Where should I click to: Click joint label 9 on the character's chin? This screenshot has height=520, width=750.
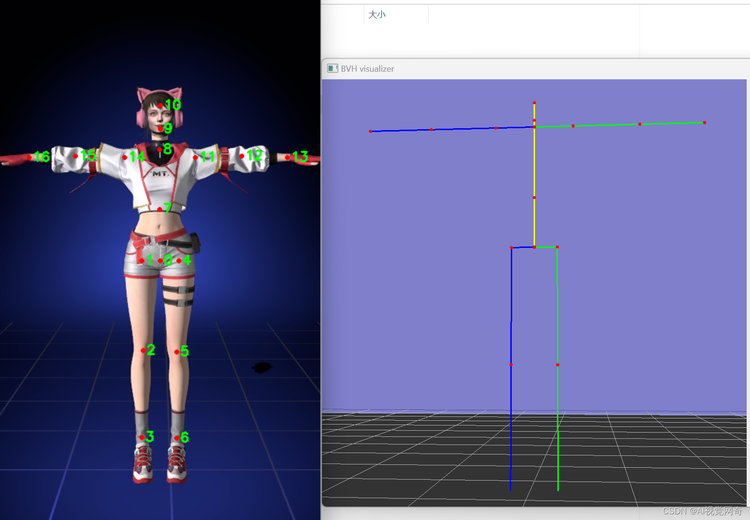click(x=168, y=128)
